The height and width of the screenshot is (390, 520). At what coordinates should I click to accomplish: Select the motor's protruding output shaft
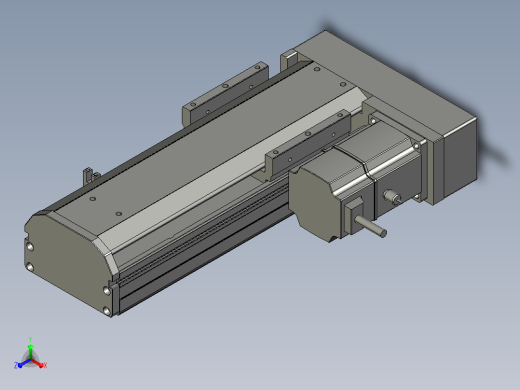(x=371, y=226)
